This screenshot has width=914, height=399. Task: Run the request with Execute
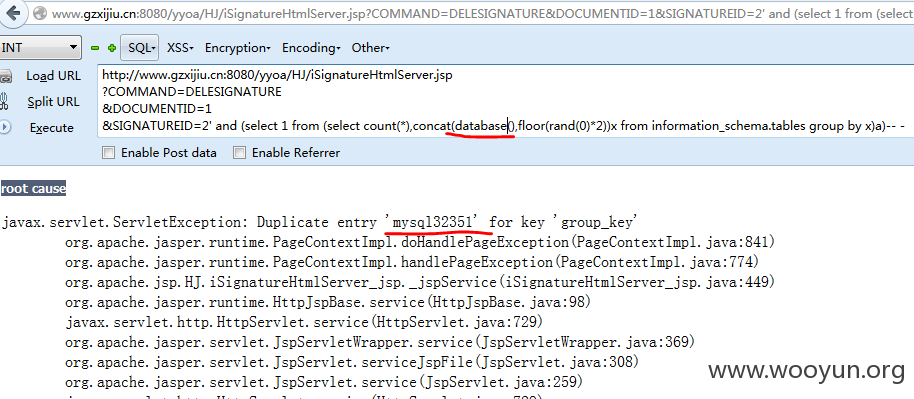52,128
